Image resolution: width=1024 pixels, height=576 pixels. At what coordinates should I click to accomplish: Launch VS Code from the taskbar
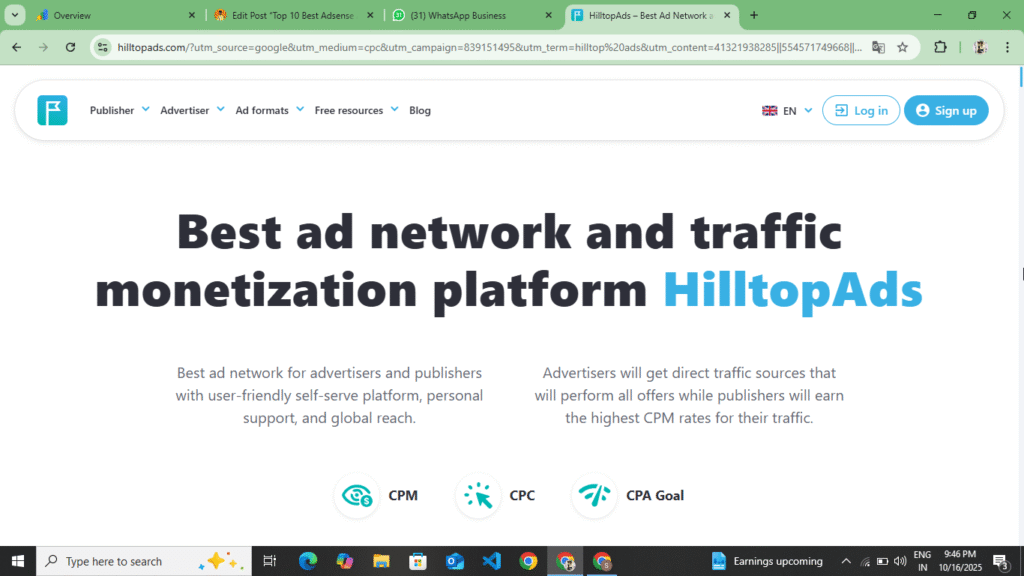pos(492,560)
